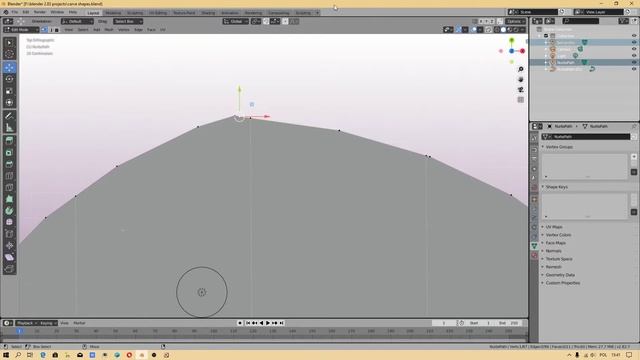Viewport: 640px width, 360px height.
Task: Switch perspective/orthographic grid icon
Action: (520, 100)
